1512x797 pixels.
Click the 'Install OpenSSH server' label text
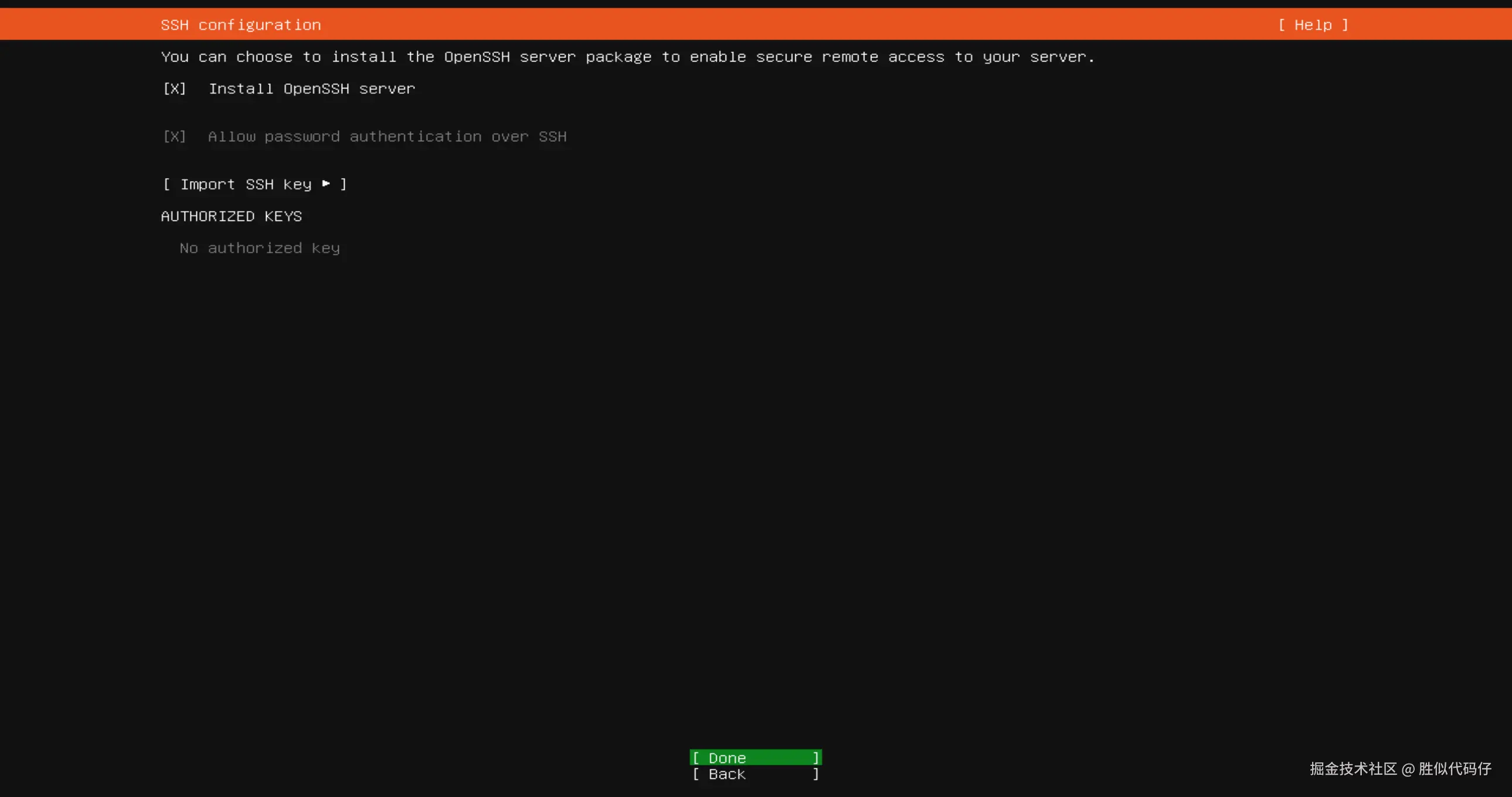pyautogui.click(x=312, y=88)
